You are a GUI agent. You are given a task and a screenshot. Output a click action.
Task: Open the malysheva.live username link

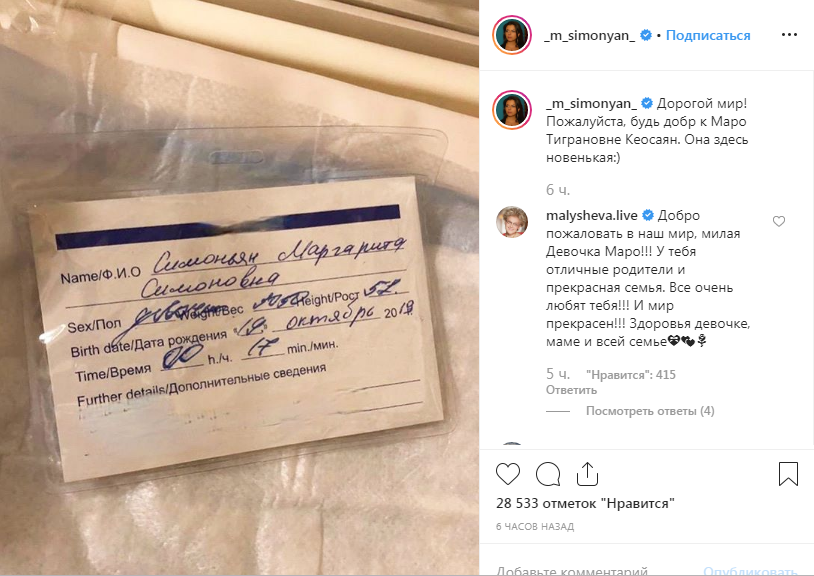point(592,215)
